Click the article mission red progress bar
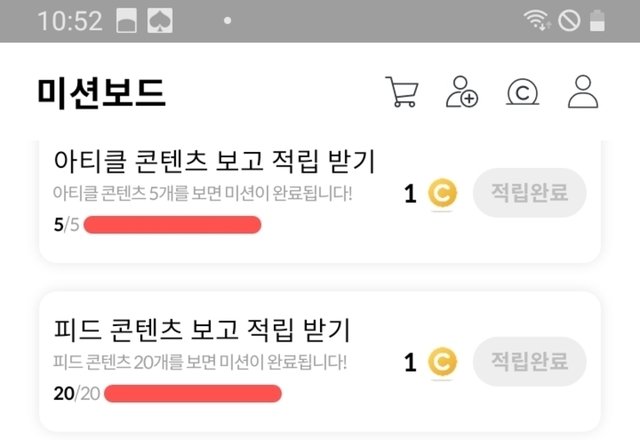Image resolution: width=640 pixels, height=440 pixels. pos(173,225)
